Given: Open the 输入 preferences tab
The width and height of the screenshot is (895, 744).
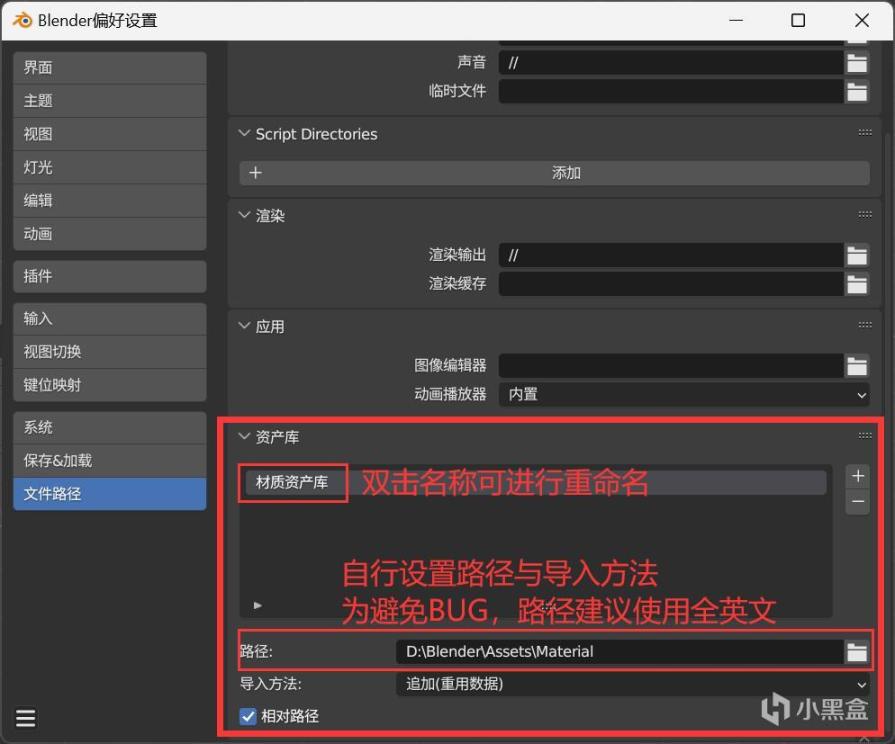Looking at the screenshot, I should (110, 319).
